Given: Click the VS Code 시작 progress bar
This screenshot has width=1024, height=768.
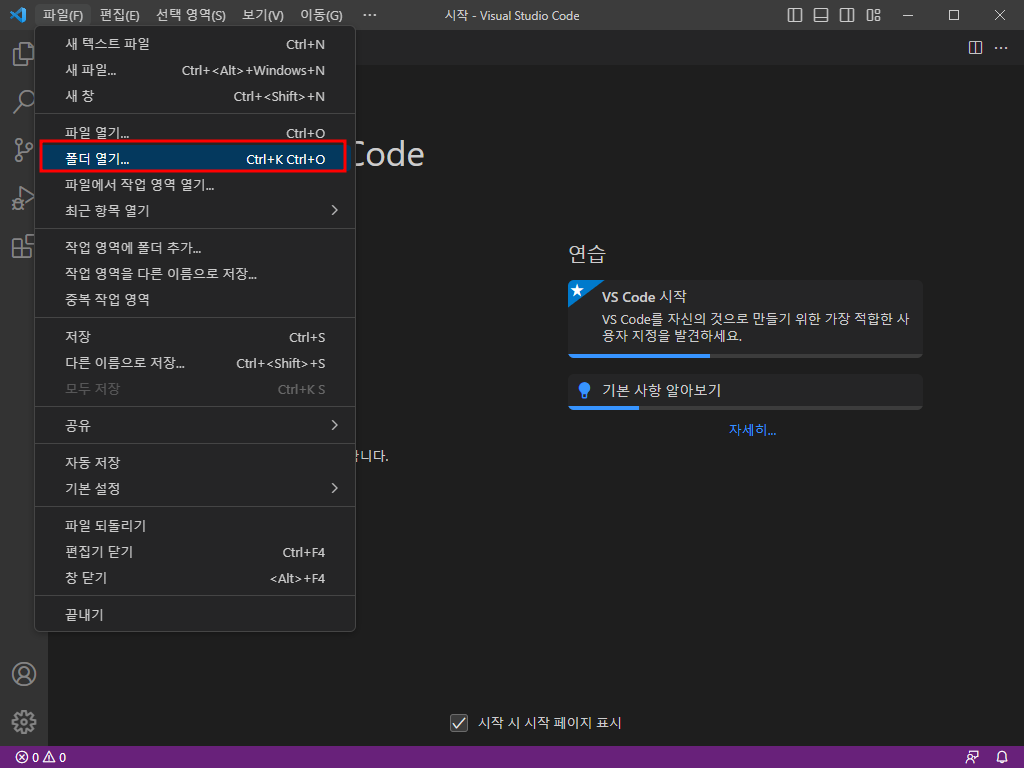Looking at the screenshot, I should pos(745,356).
